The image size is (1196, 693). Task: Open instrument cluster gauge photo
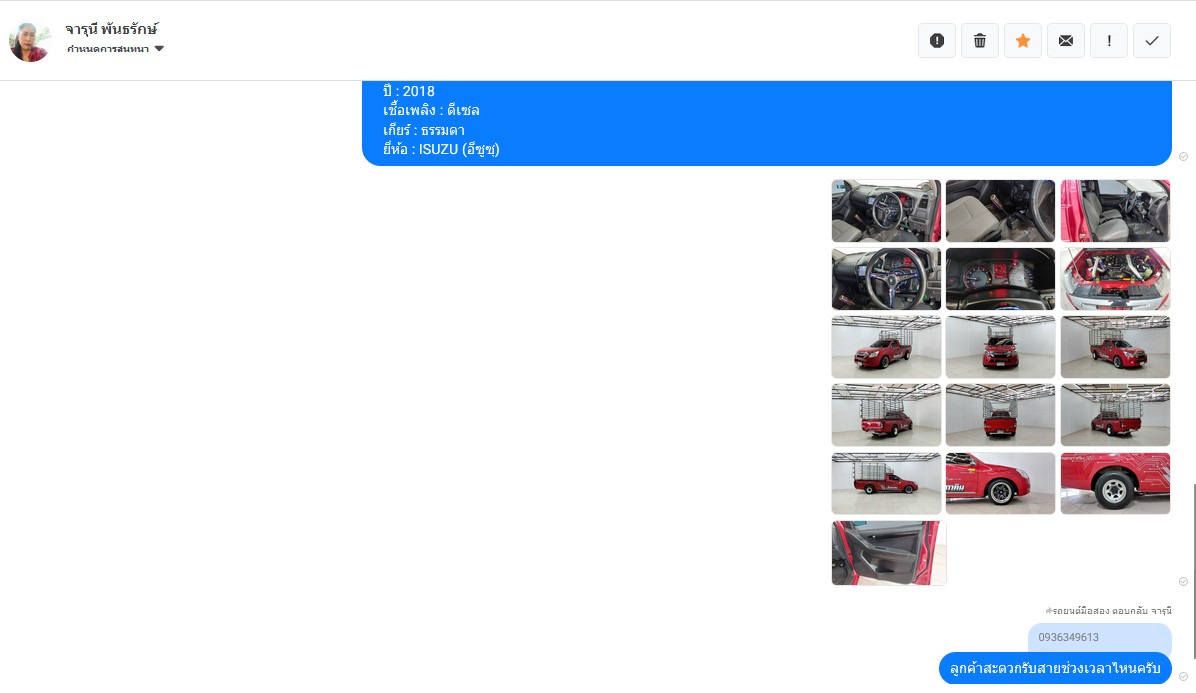pos(1001,279)
